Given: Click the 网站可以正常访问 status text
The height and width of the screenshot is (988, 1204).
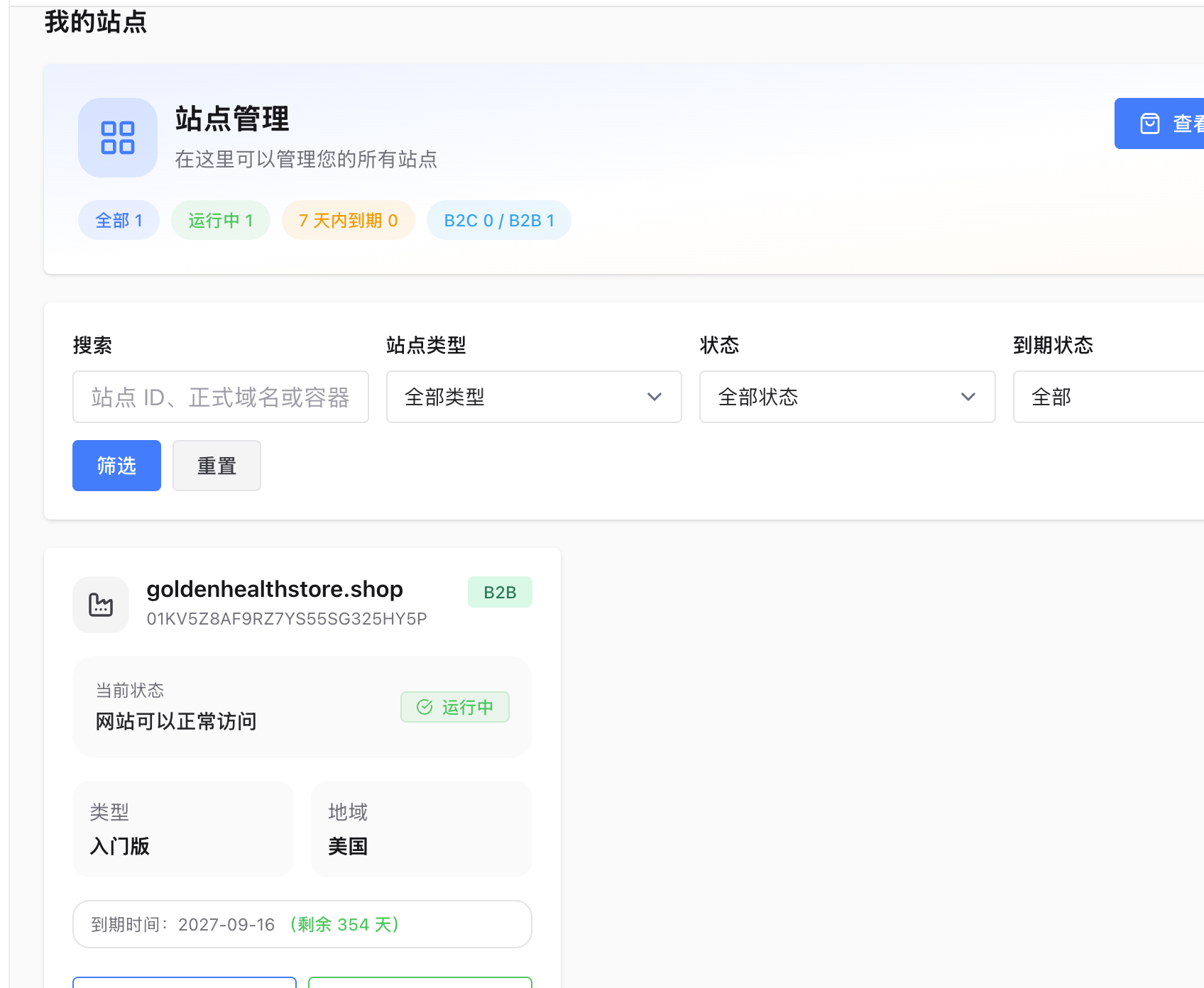Looking at the screenshot, I should tap(176, 721).
